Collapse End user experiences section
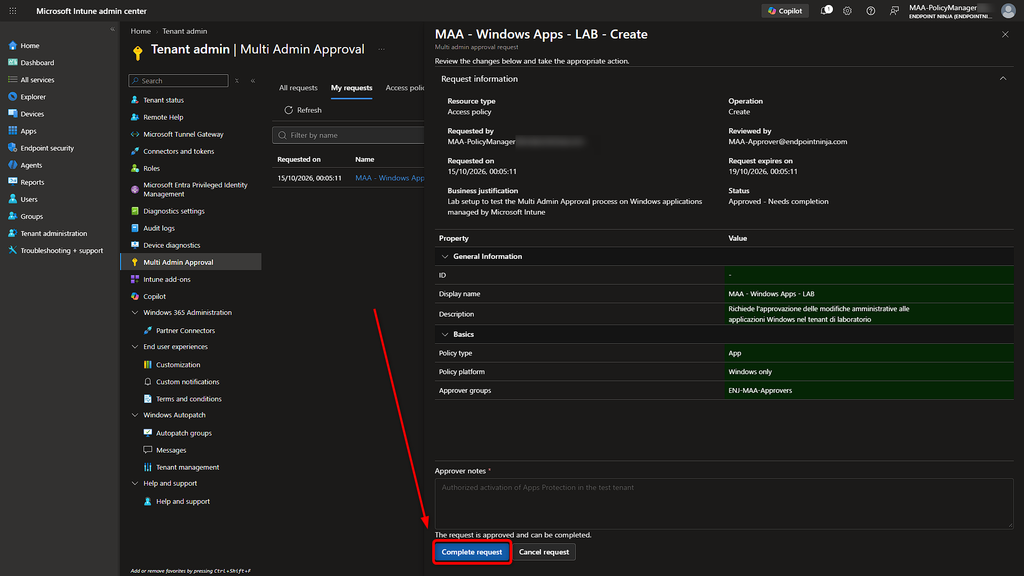This screenshot has width=1024, height=576. point(135,347)
